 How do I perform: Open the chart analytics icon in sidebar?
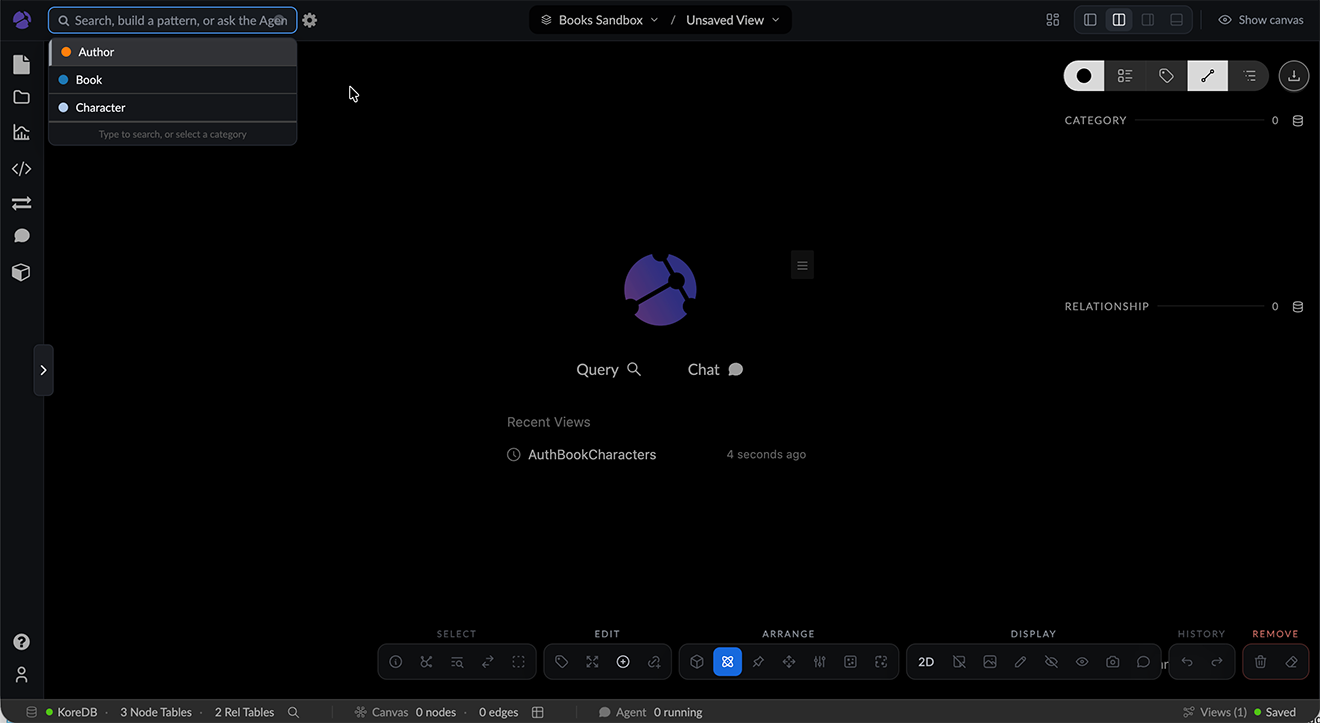tap(21, 132)
